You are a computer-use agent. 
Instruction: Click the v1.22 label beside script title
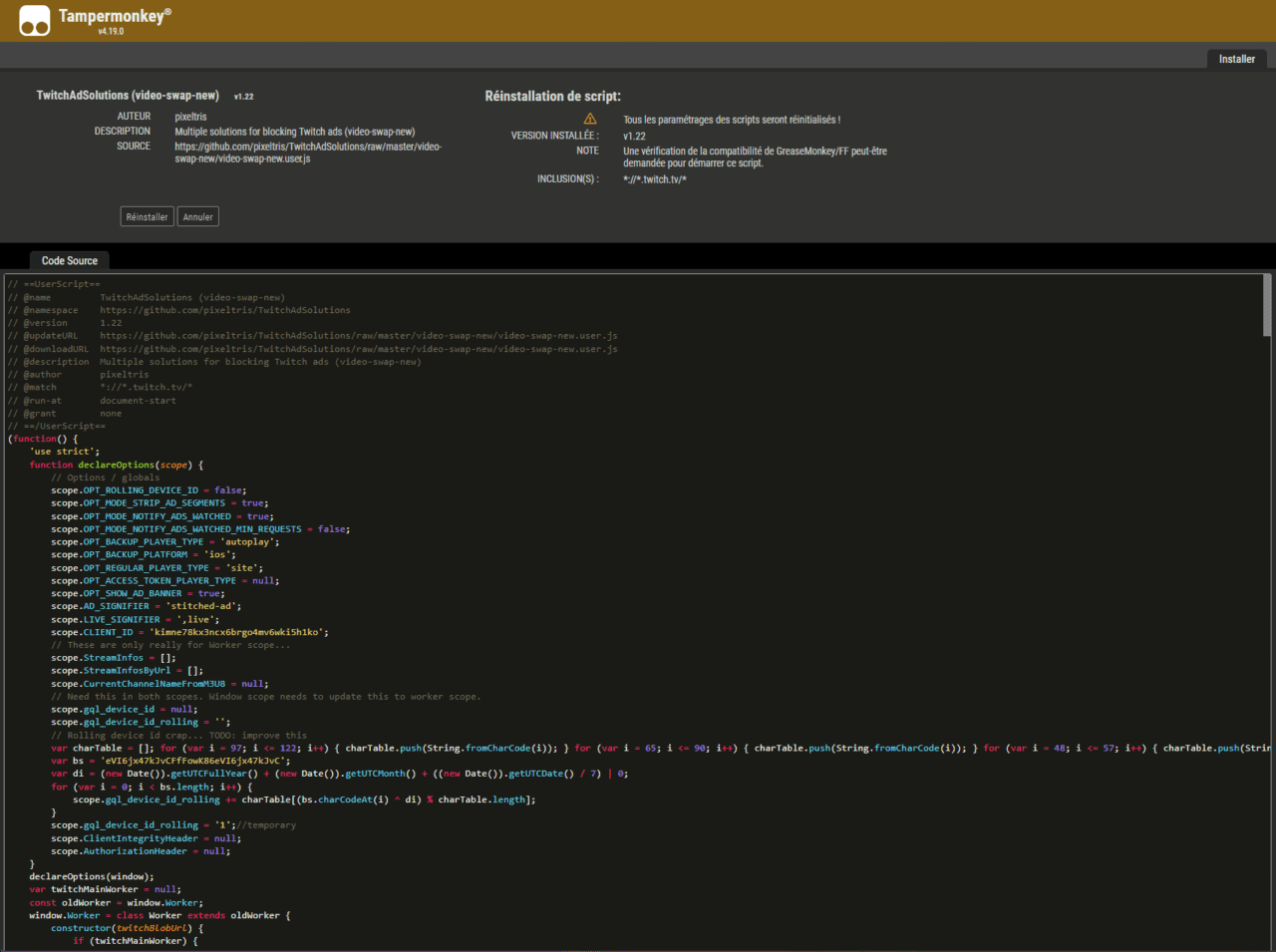tap(244, 97)
